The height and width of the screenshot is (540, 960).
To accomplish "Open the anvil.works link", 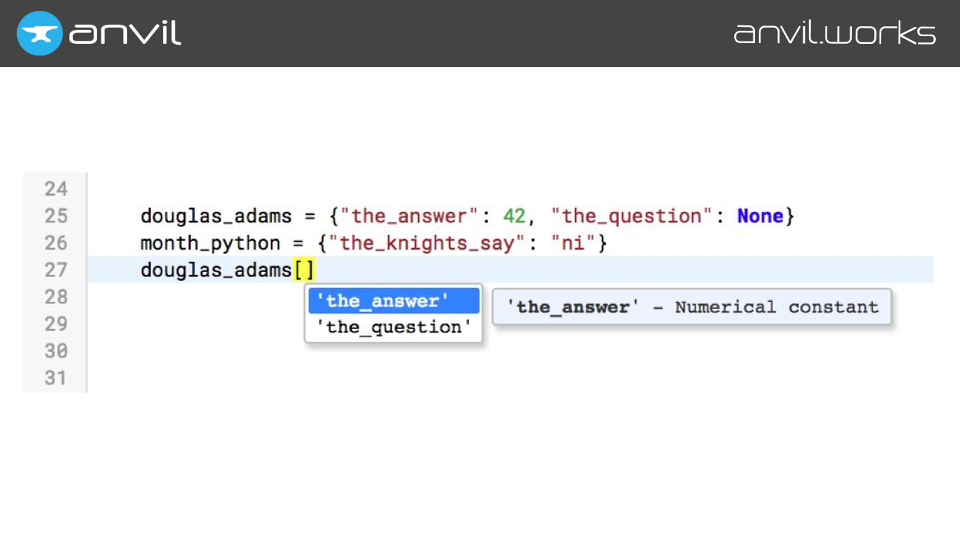I will coord(834,33).
